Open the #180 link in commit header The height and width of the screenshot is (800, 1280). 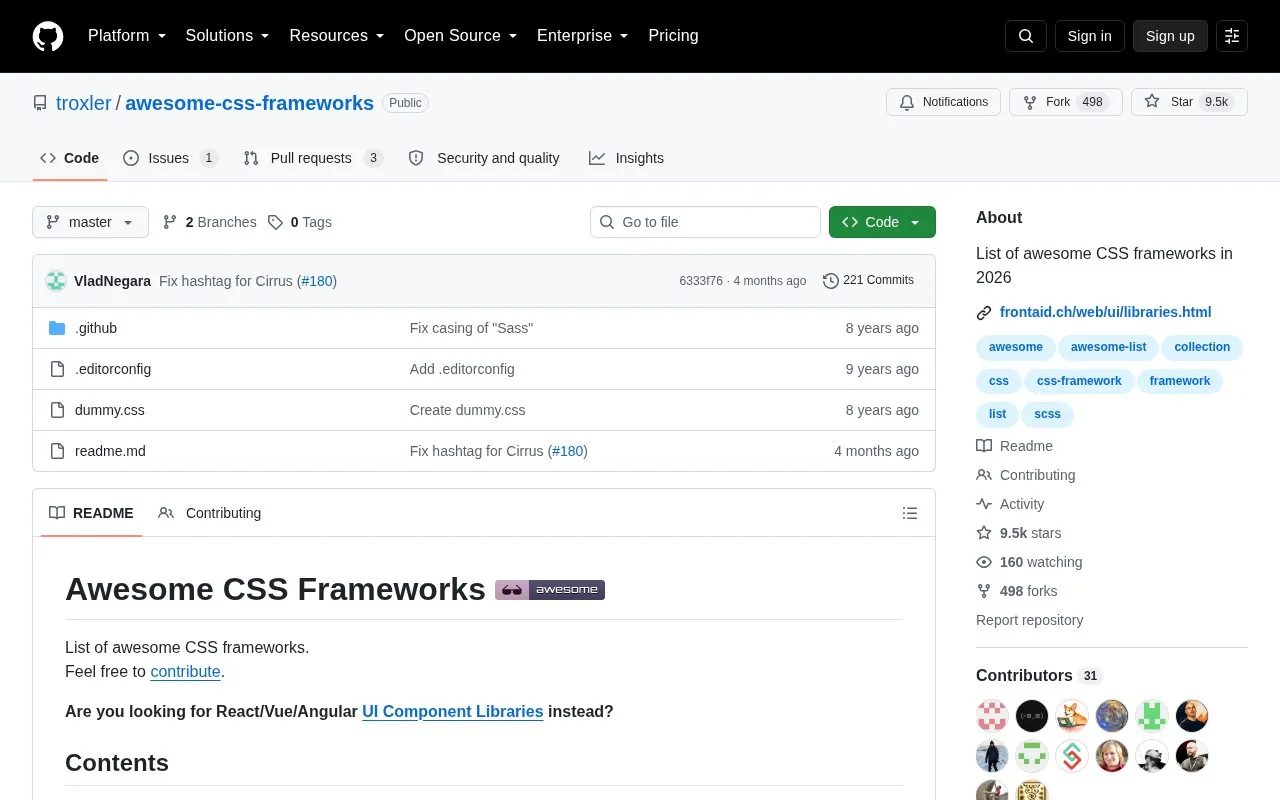click(317, 281)
